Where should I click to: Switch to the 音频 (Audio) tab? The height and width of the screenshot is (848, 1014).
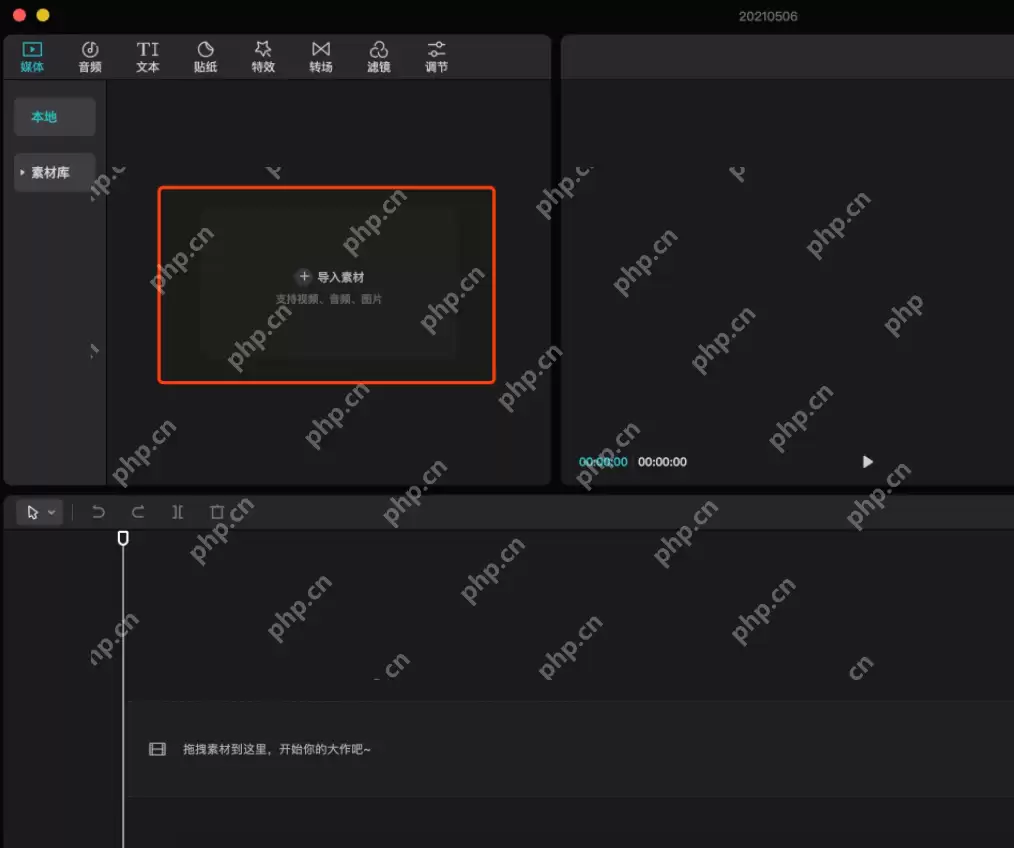(x=90, y=57)
